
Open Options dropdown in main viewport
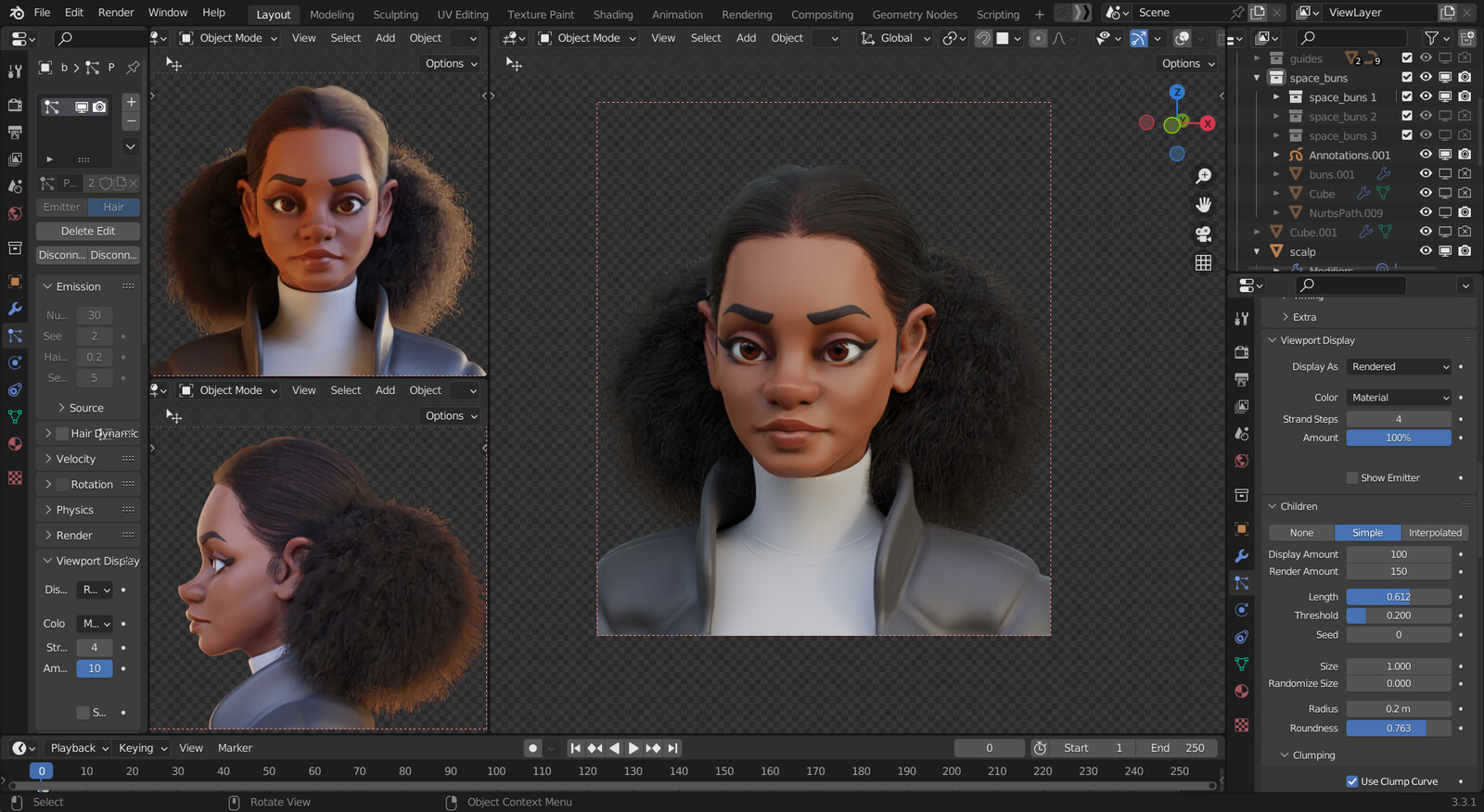(1188, 64)
